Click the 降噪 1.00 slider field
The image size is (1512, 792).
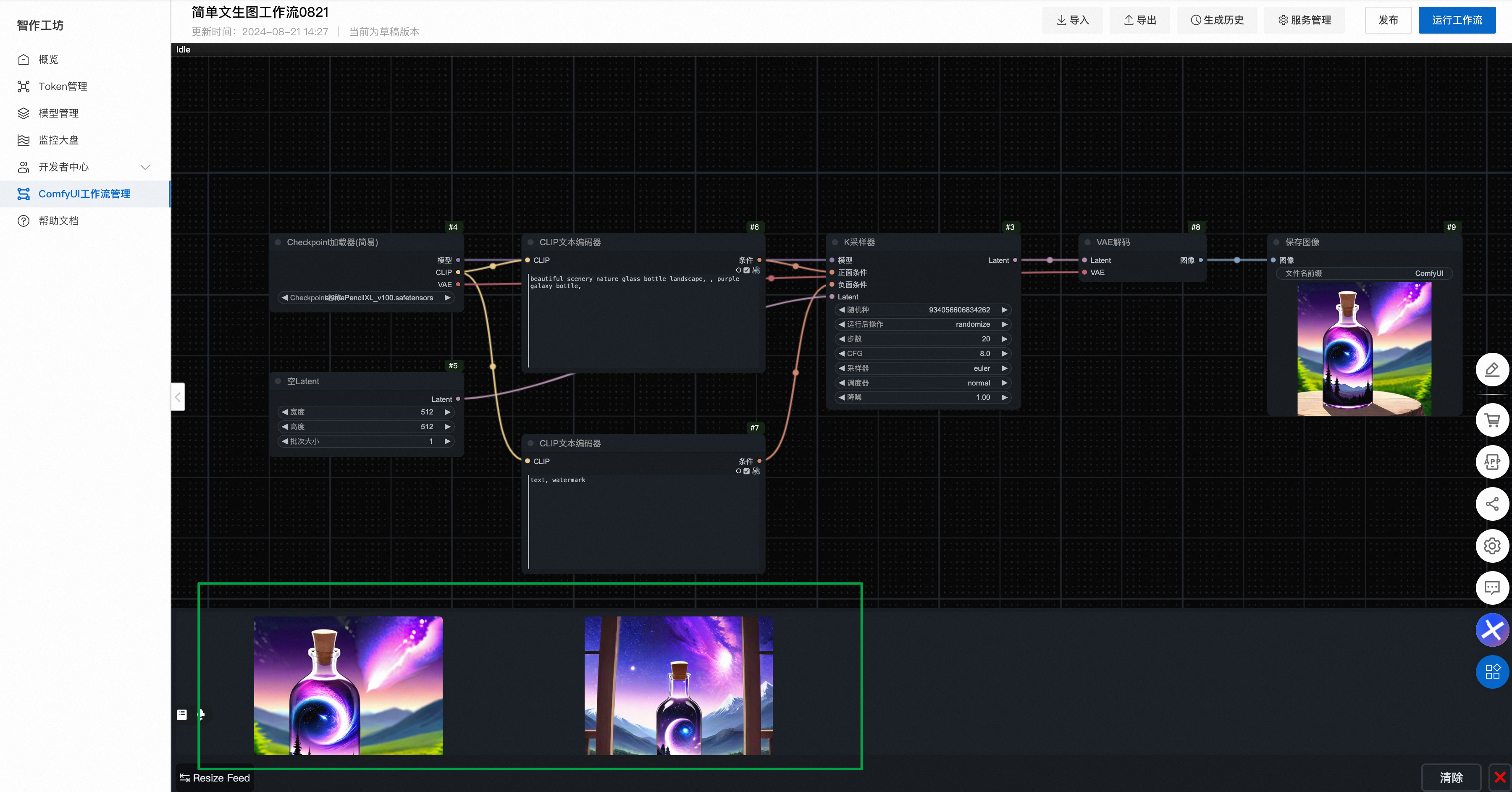point(923,398)
